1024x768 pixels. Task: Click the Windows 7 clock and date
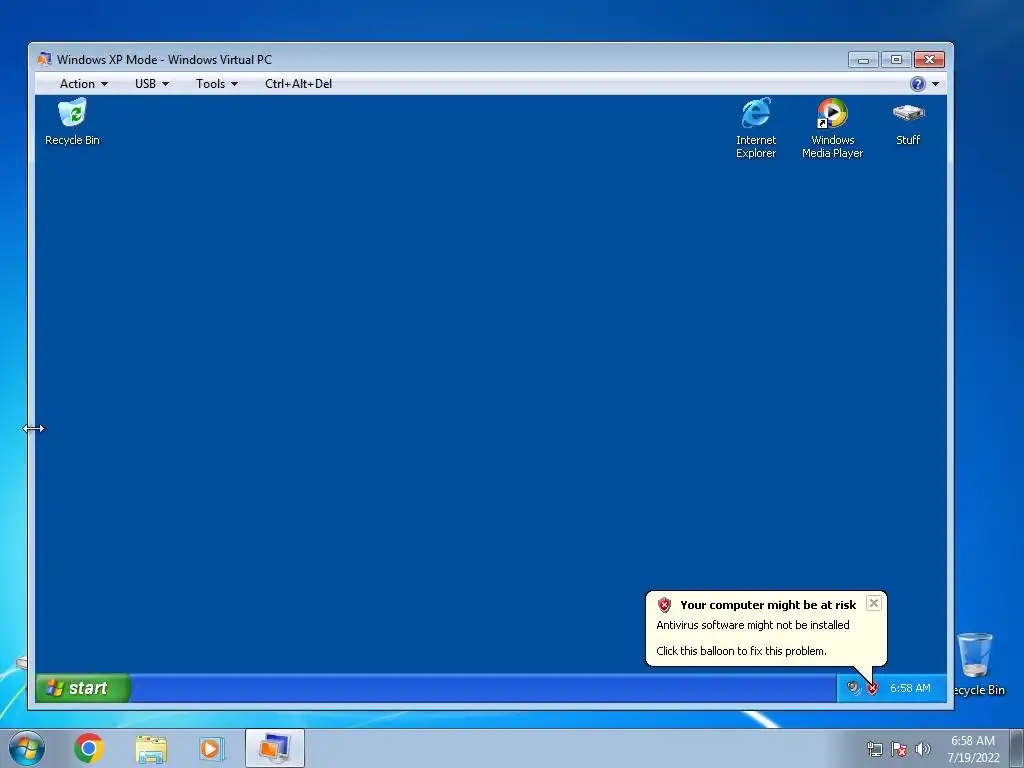(x=973, y=749)
